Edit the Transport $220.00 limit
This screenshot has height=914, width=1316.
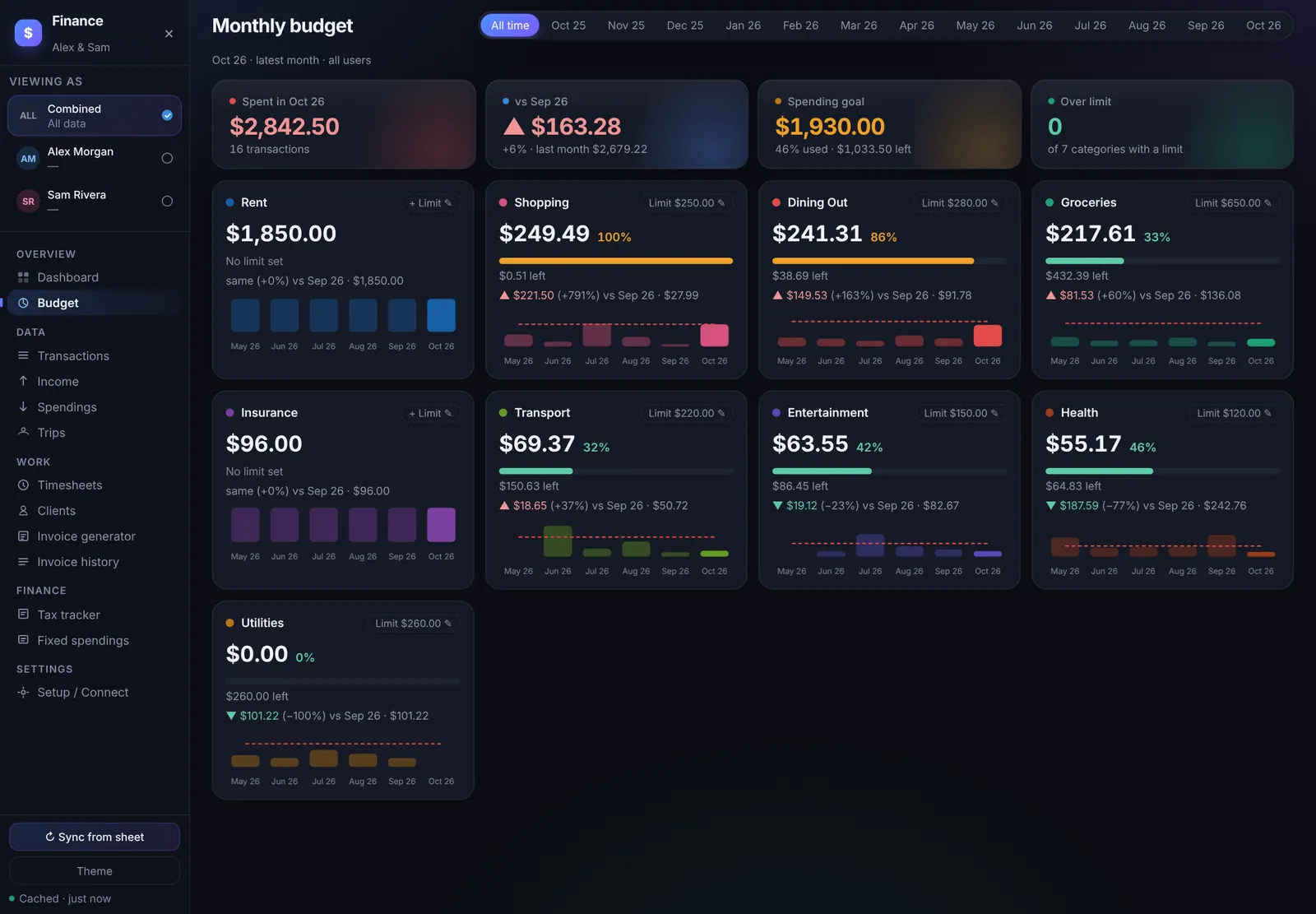[x=686, y=413]
